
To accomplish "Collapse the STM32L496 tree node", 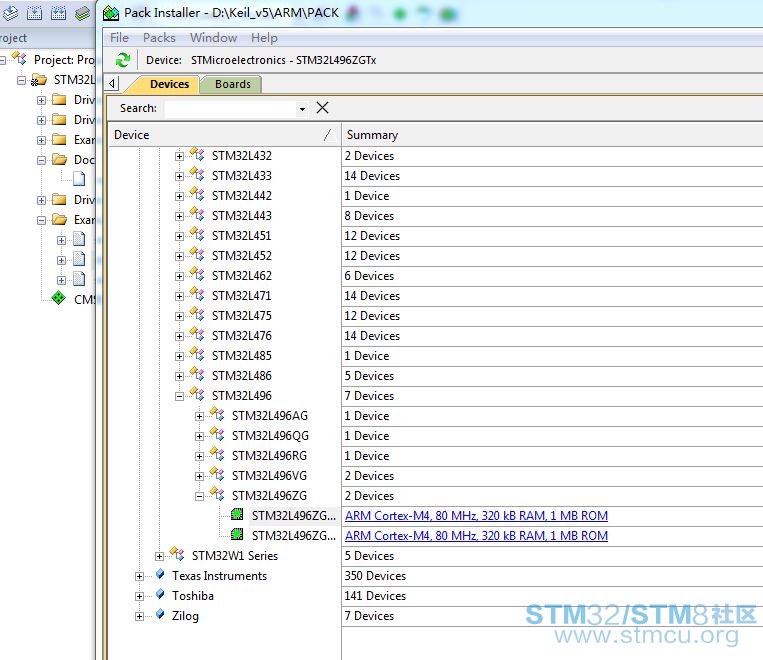I will coord(180,396).
